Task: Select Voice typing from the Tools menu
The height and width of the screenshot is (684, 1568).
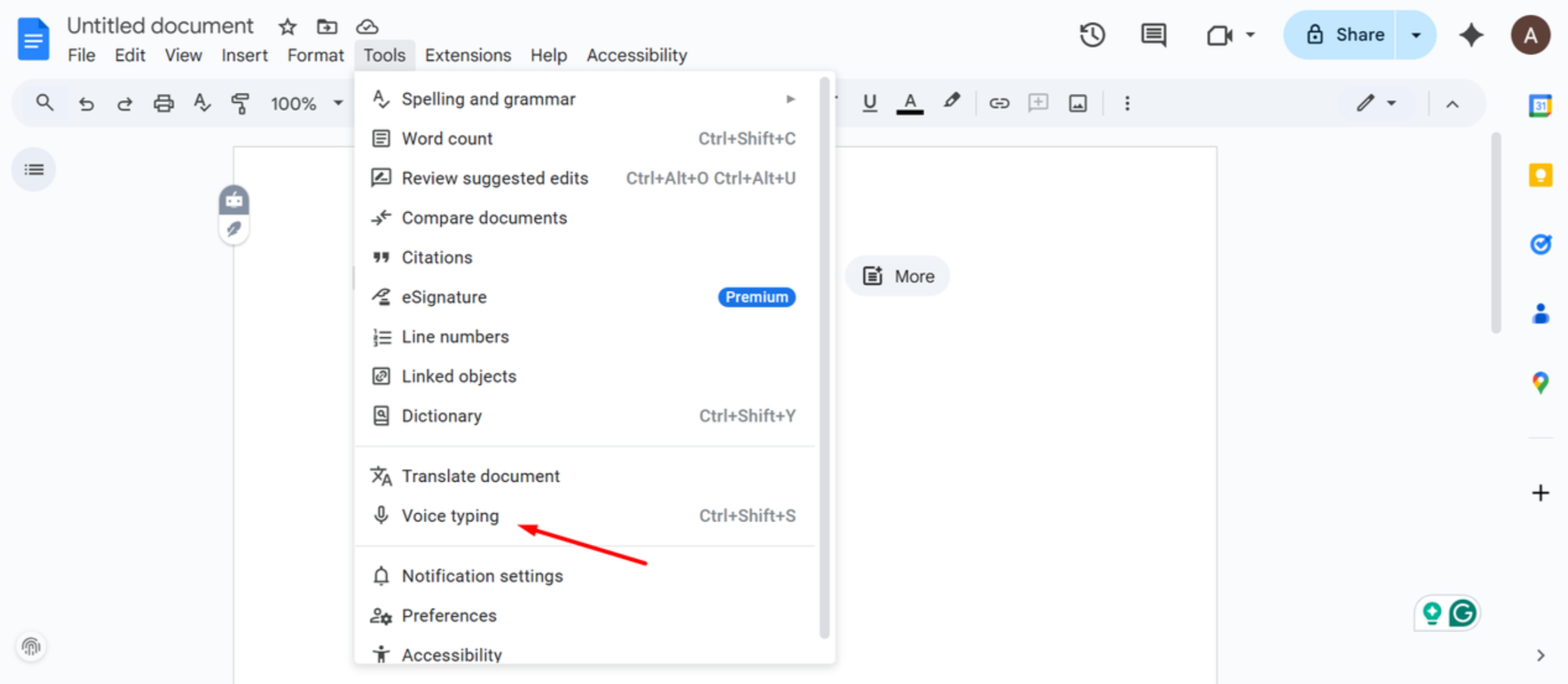Action: [450, 516]
